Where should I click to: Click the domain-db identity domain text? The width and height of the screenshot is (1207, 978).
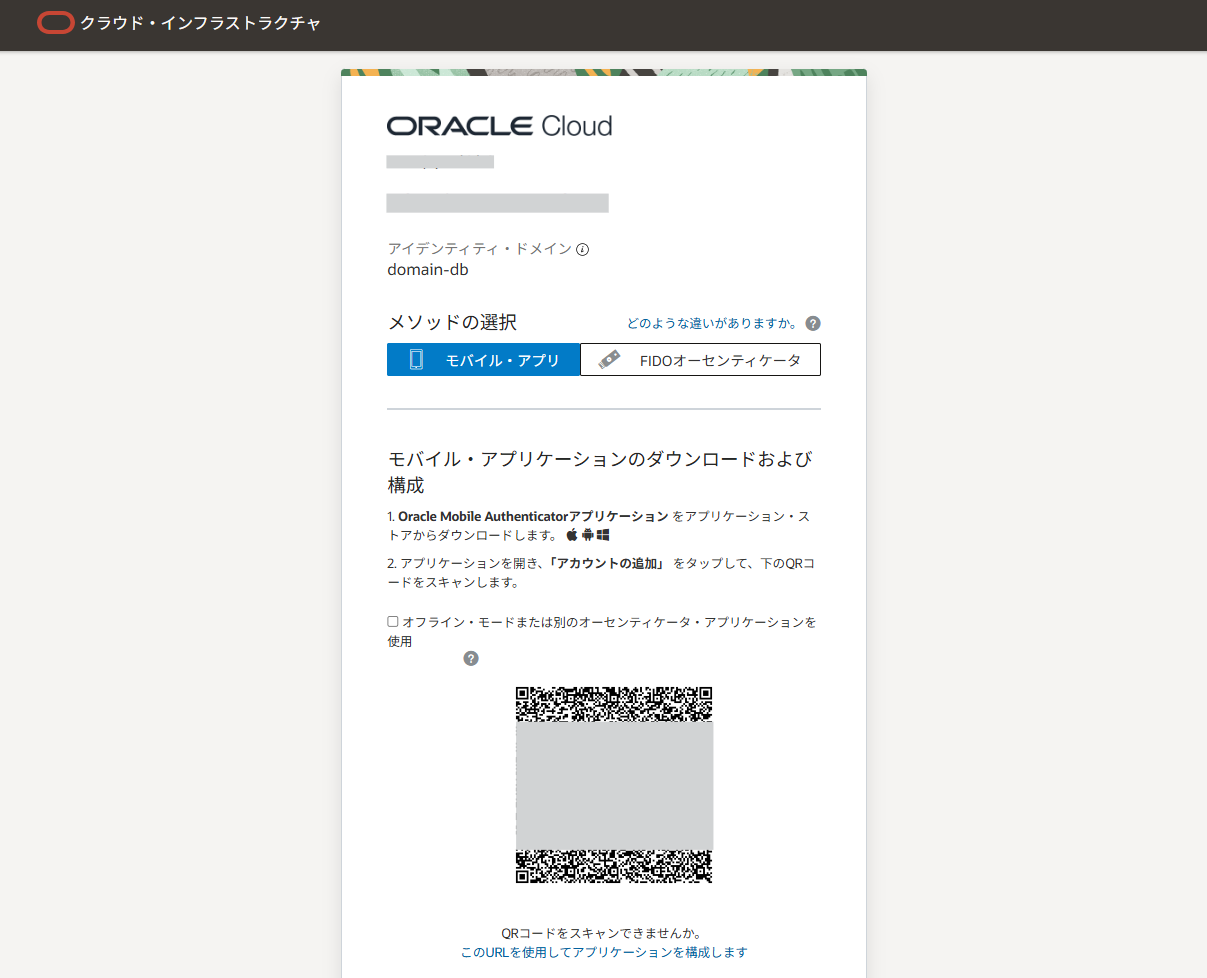[426, 268]
